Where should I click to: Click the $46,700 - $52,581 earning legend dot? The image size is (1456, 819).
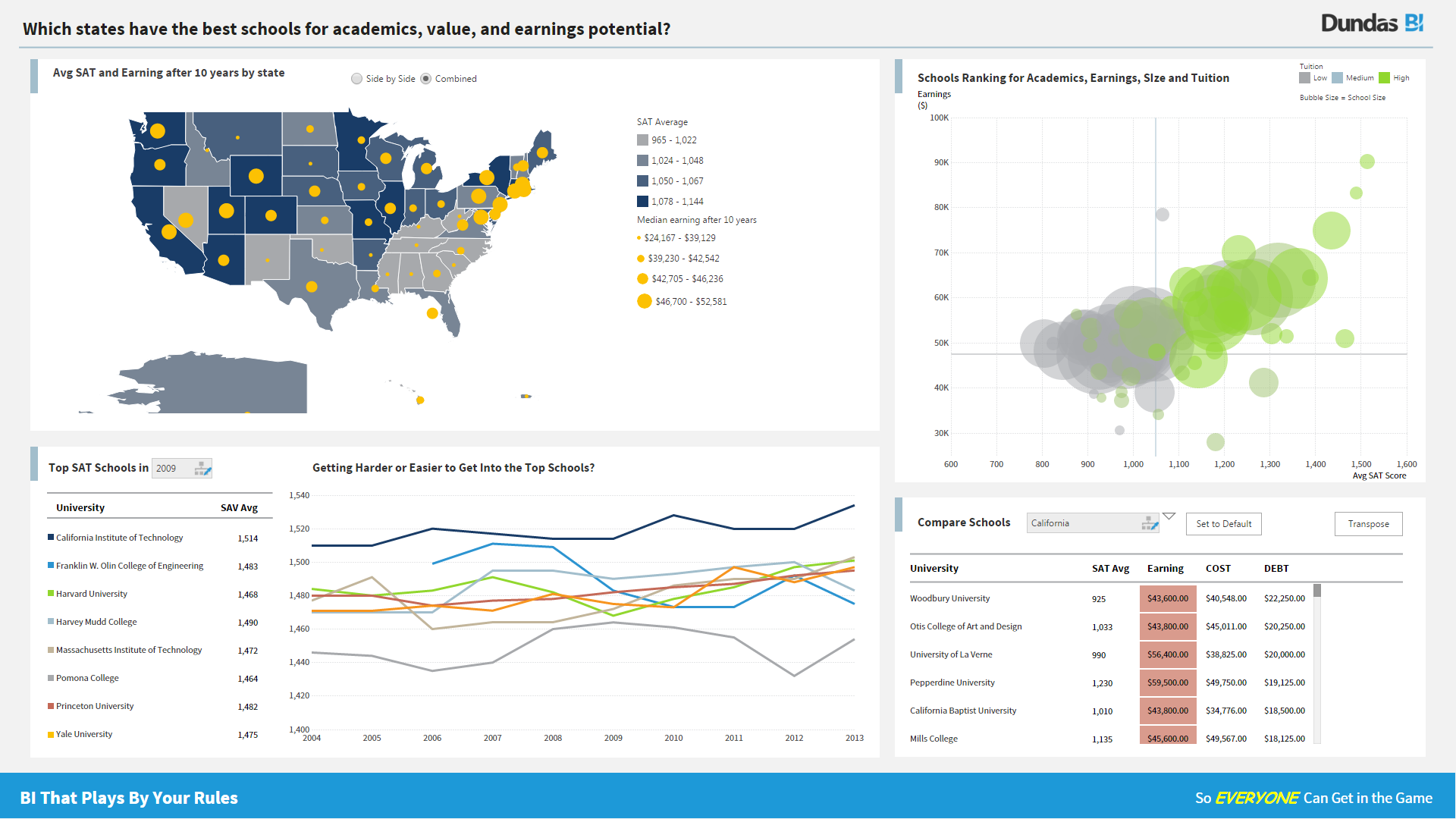pos(645,301)
